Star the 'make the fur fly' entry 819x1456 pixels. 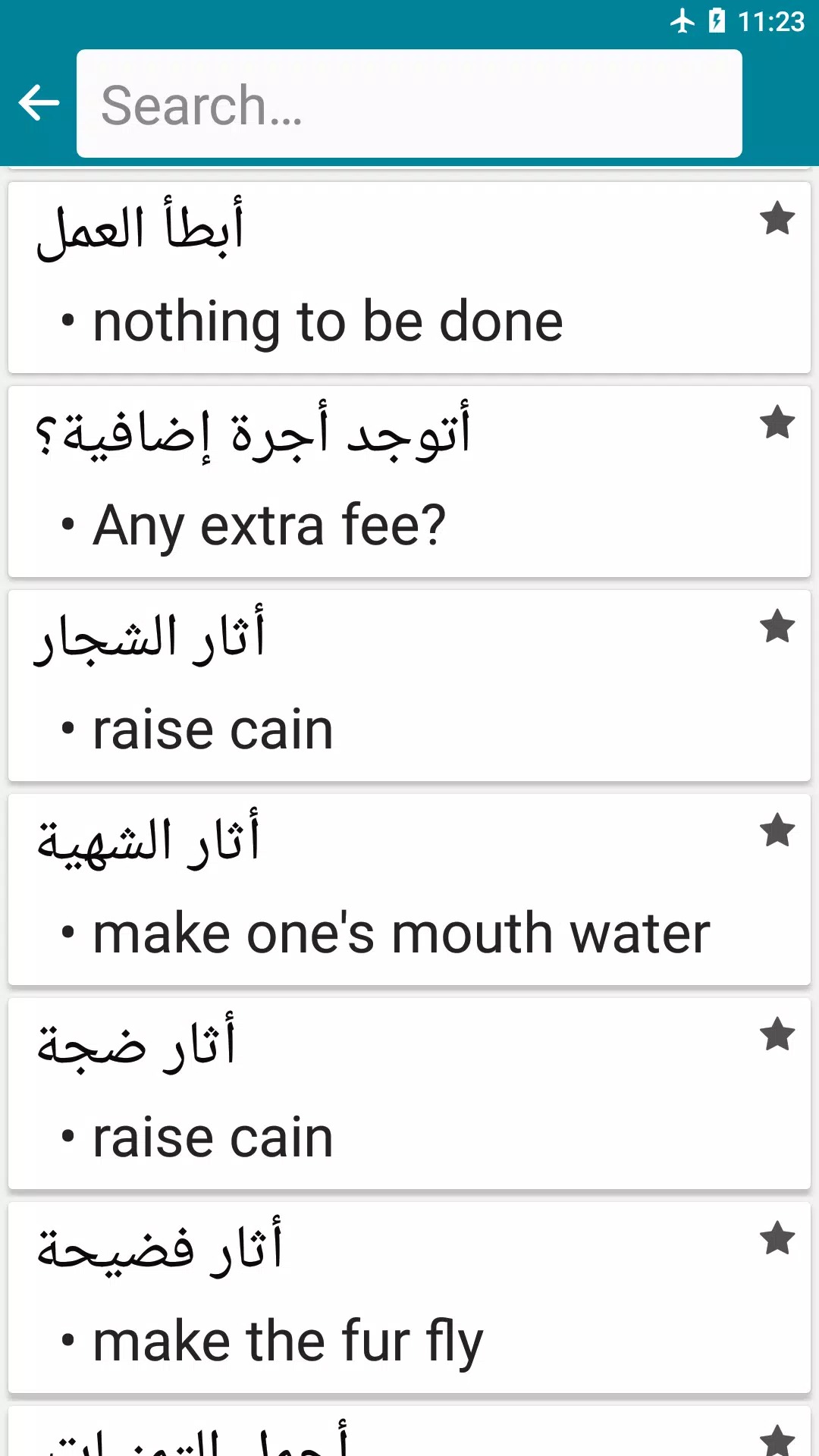(x=777, y=1238)
